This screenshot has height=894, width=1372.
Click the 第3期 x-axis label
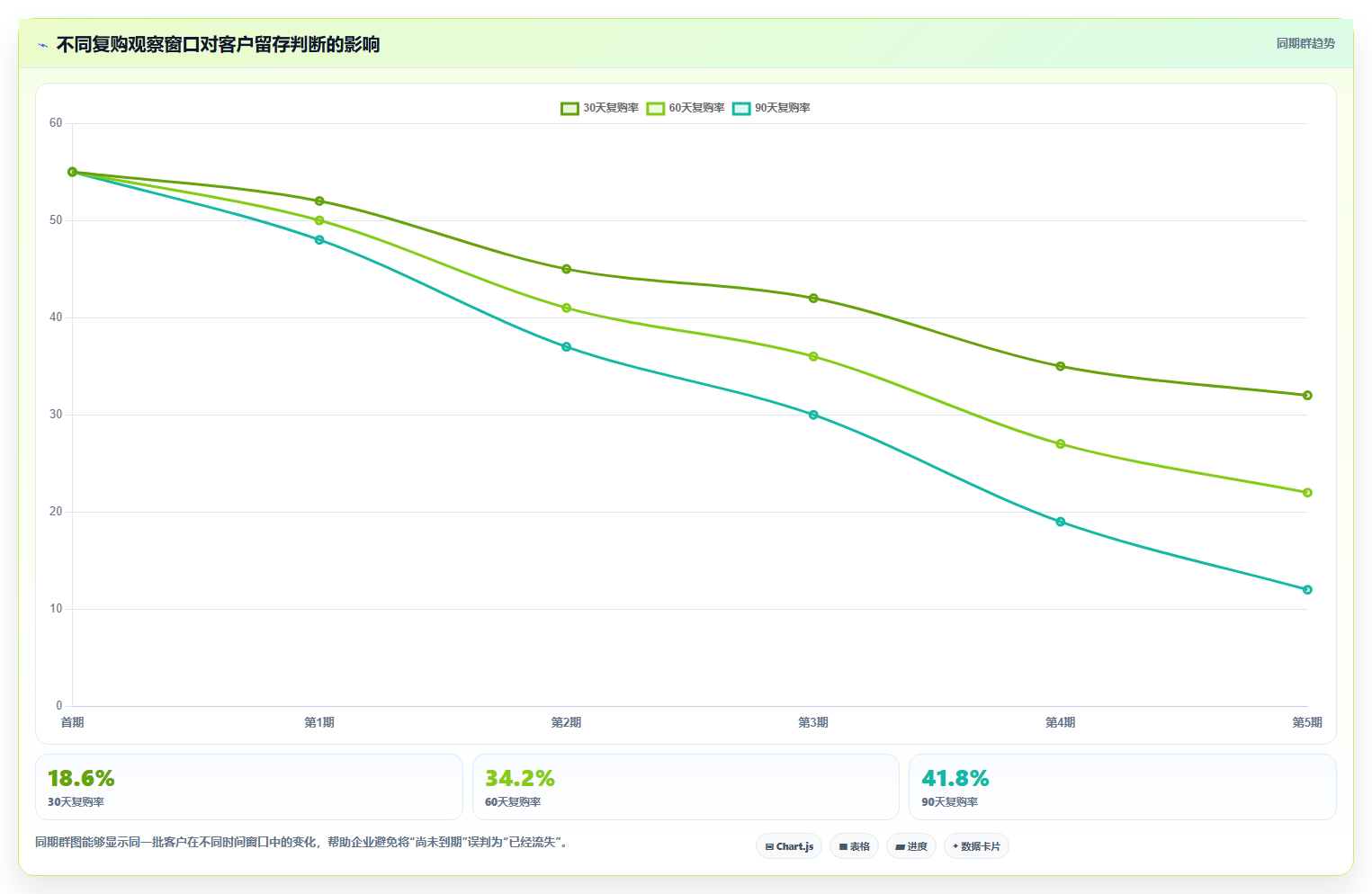[x=813, y=722]
